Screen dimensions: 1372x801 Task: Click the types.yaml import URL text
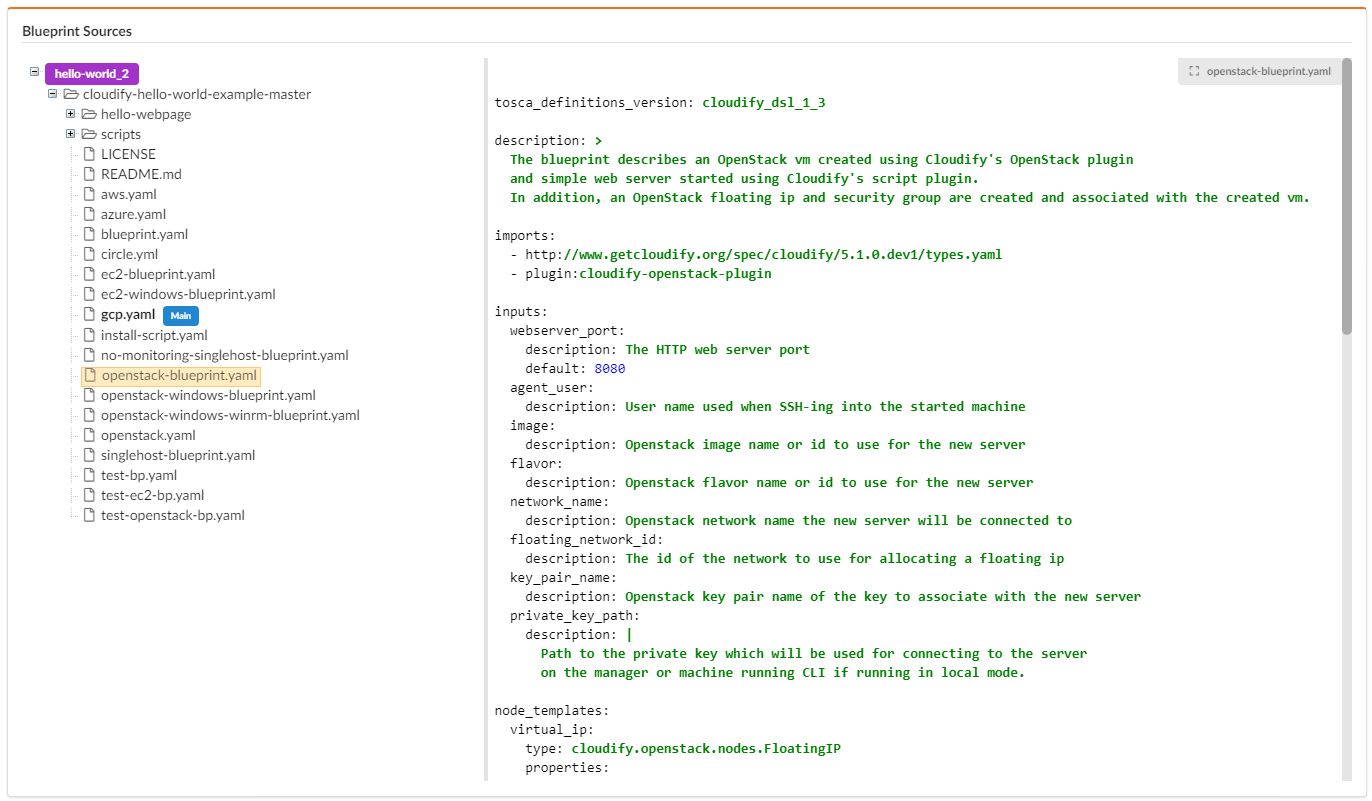763,254
